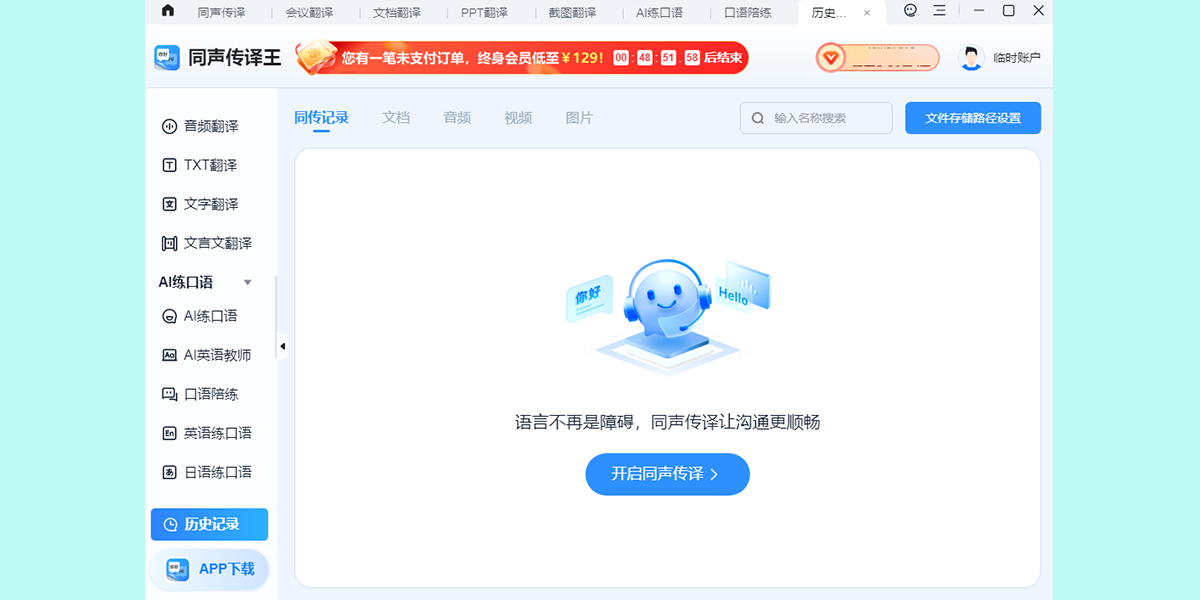Click the TXT翻译 icon in the sidebar

click(x=169, y=166)
